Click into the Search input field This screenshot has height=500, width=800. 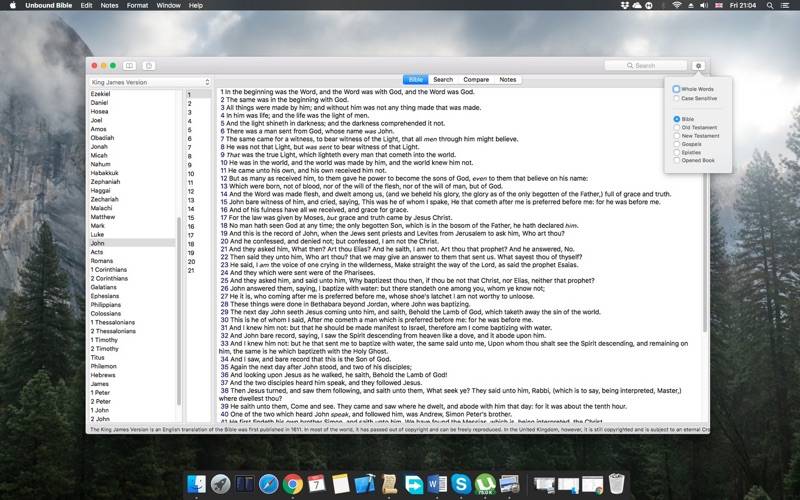645,66
